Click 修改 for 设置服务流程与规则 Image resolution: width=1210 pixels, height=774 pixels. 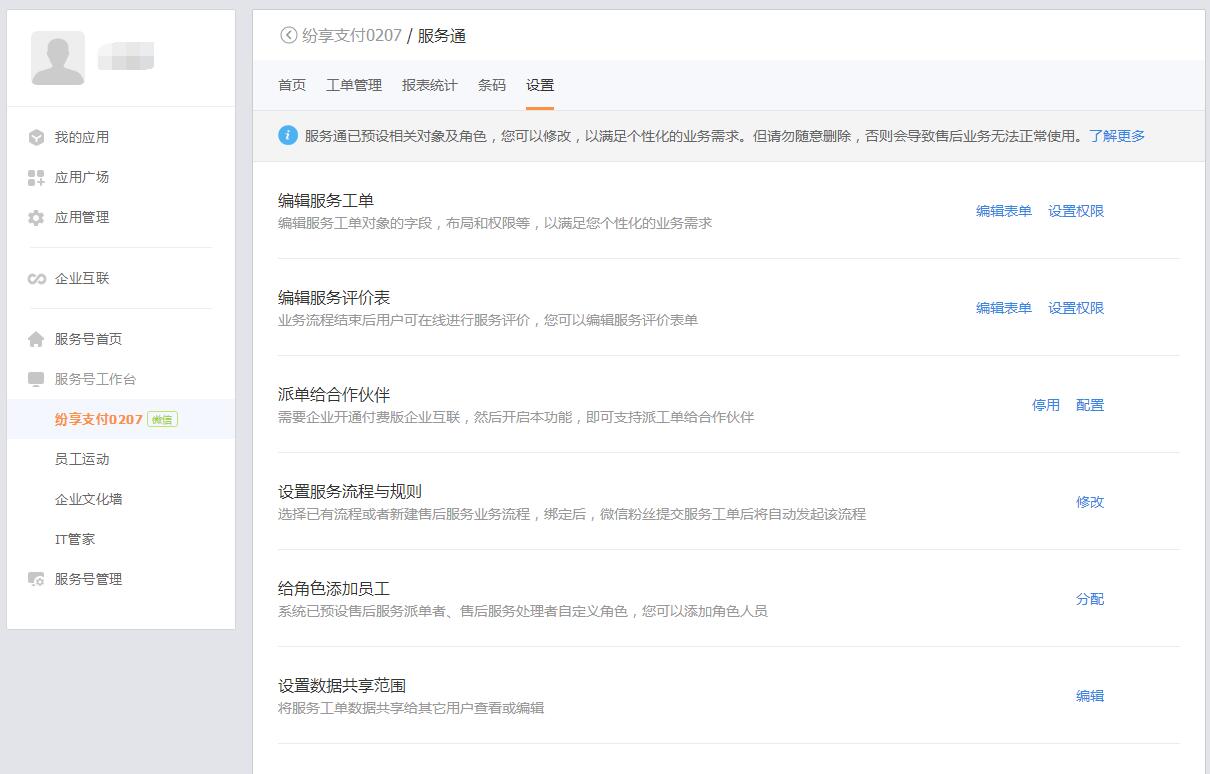[x=1090, y=502]
